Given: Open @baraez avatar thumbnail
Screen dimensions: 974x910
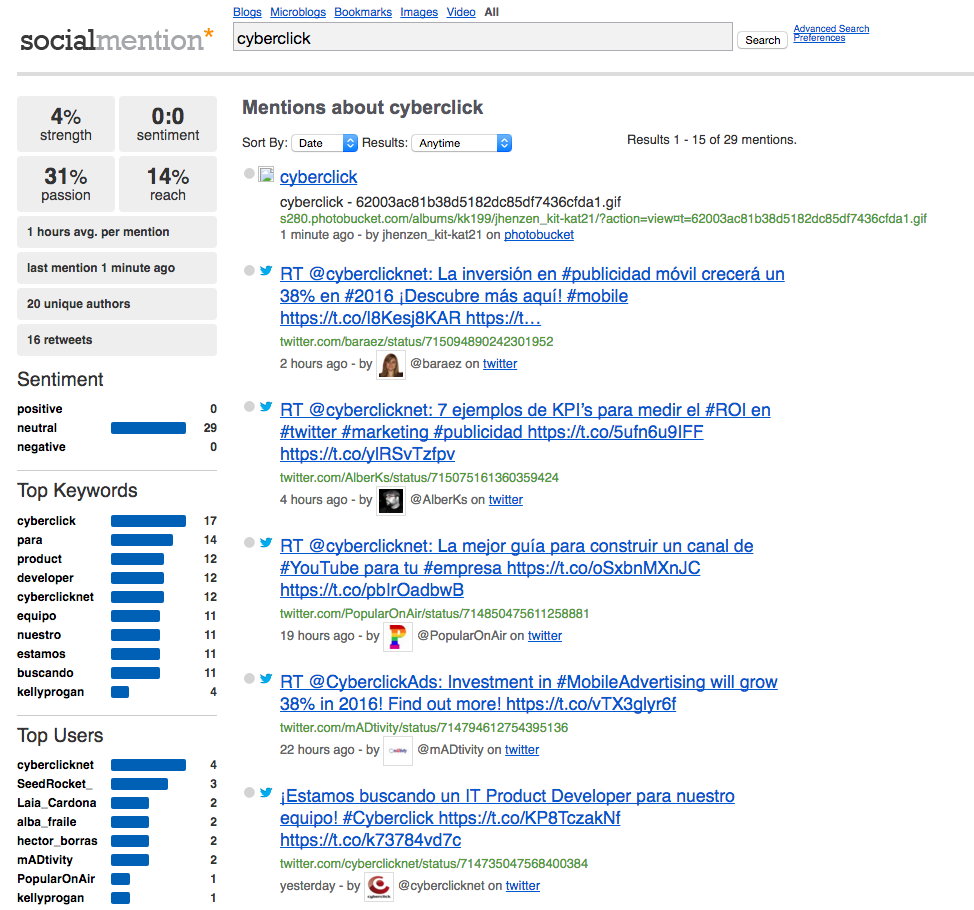Looking at the screenshot, I should [x=391, y=365].
